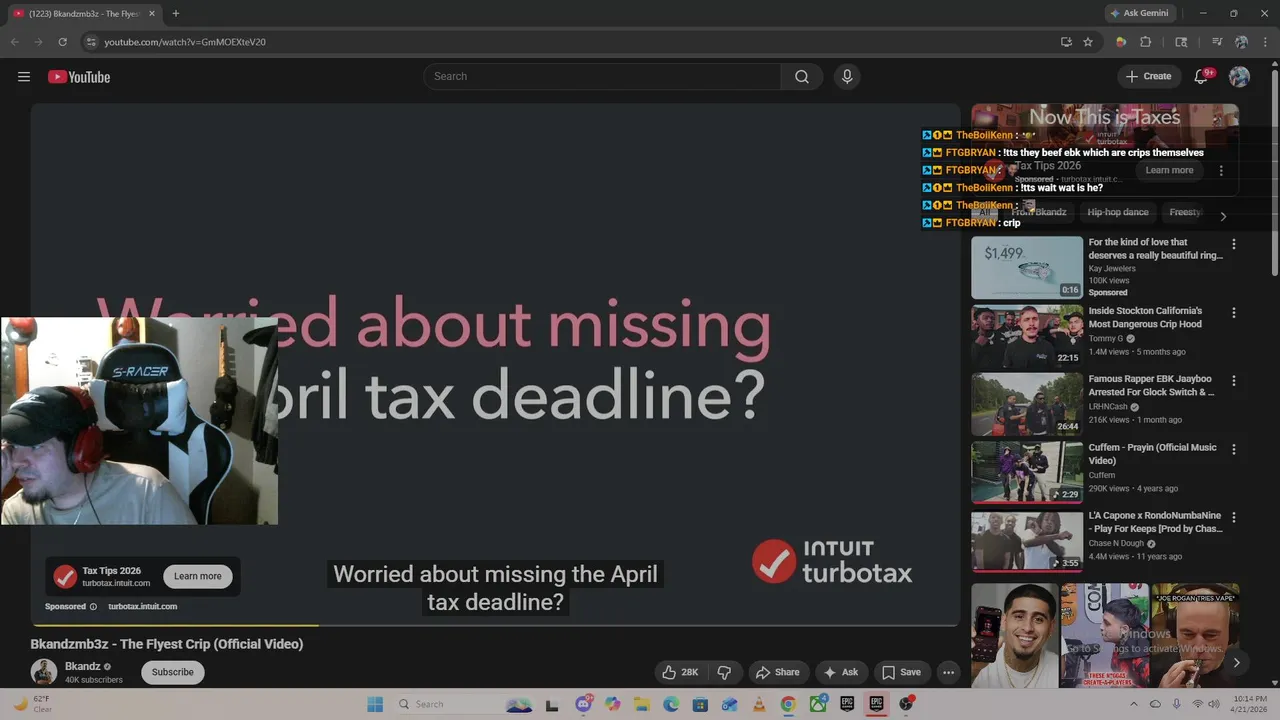This screenshot has height=720, width=1280.
Task: Open new tab with plus button
Action: (x=176, y=14)
